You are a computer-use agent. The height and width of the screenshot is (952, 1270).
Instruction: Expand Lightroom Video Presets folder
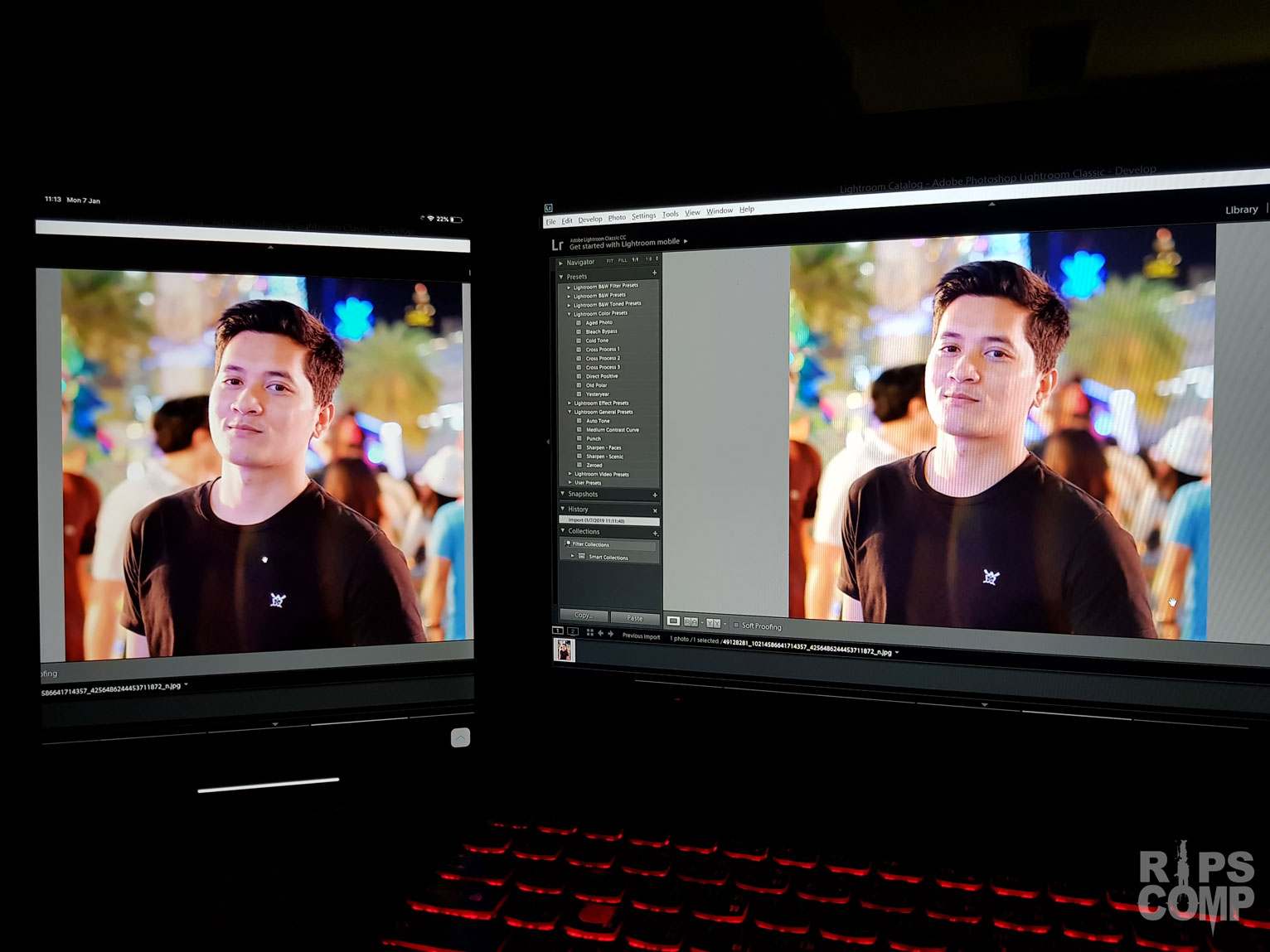click(x=570, y=475)
